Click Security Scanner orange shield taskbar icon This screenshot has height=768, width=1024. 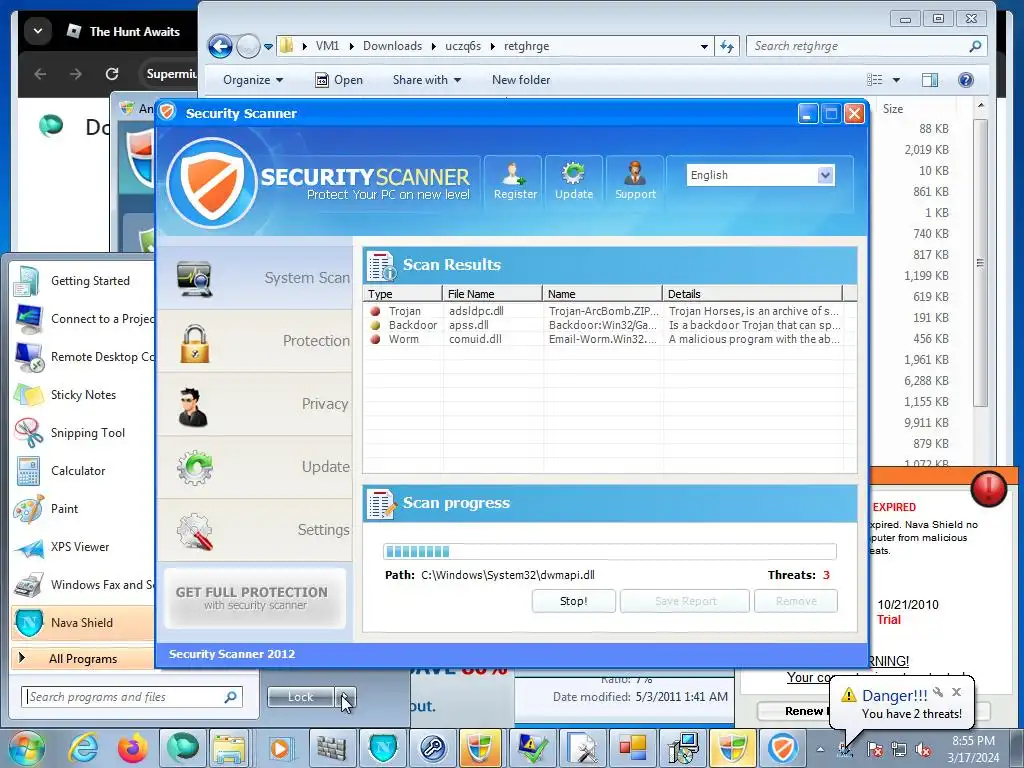point(782,748)
